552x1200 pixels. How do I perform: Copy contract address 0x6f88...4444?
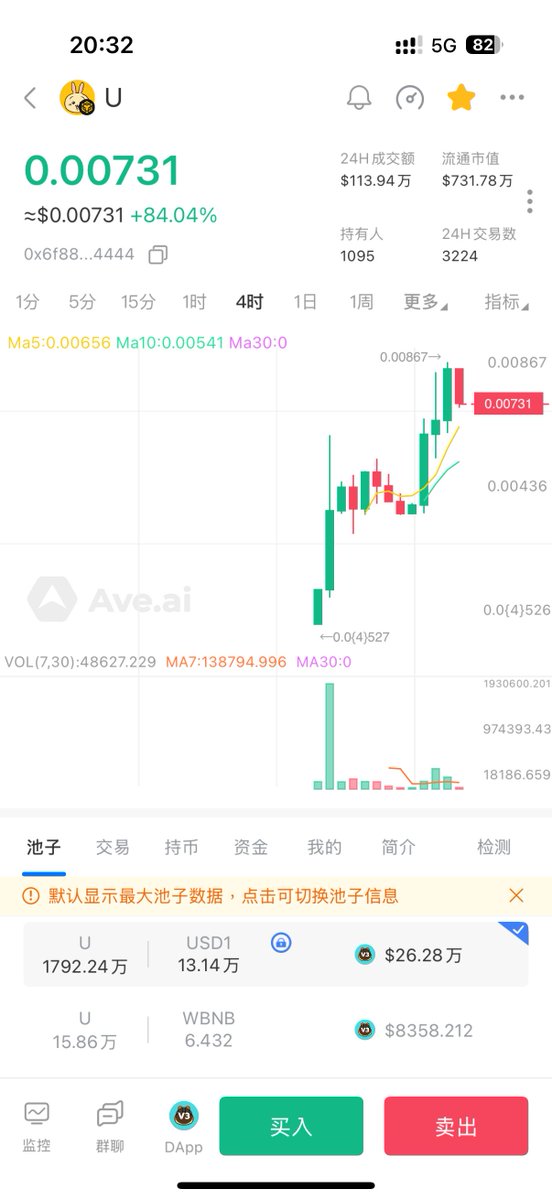pyautogui.click(x=157, y=255)
